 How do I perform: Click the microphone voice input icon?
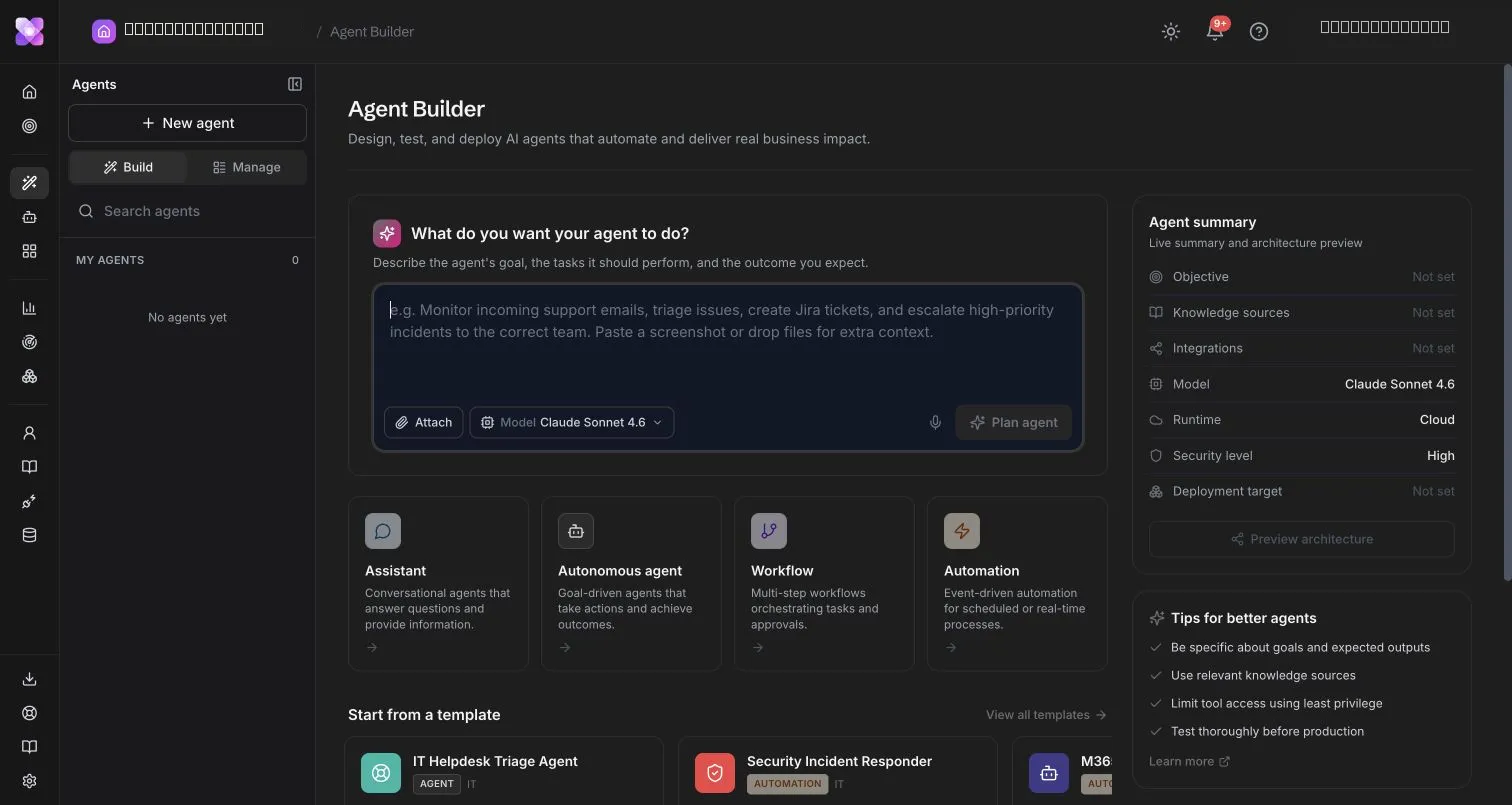point(935,422)
